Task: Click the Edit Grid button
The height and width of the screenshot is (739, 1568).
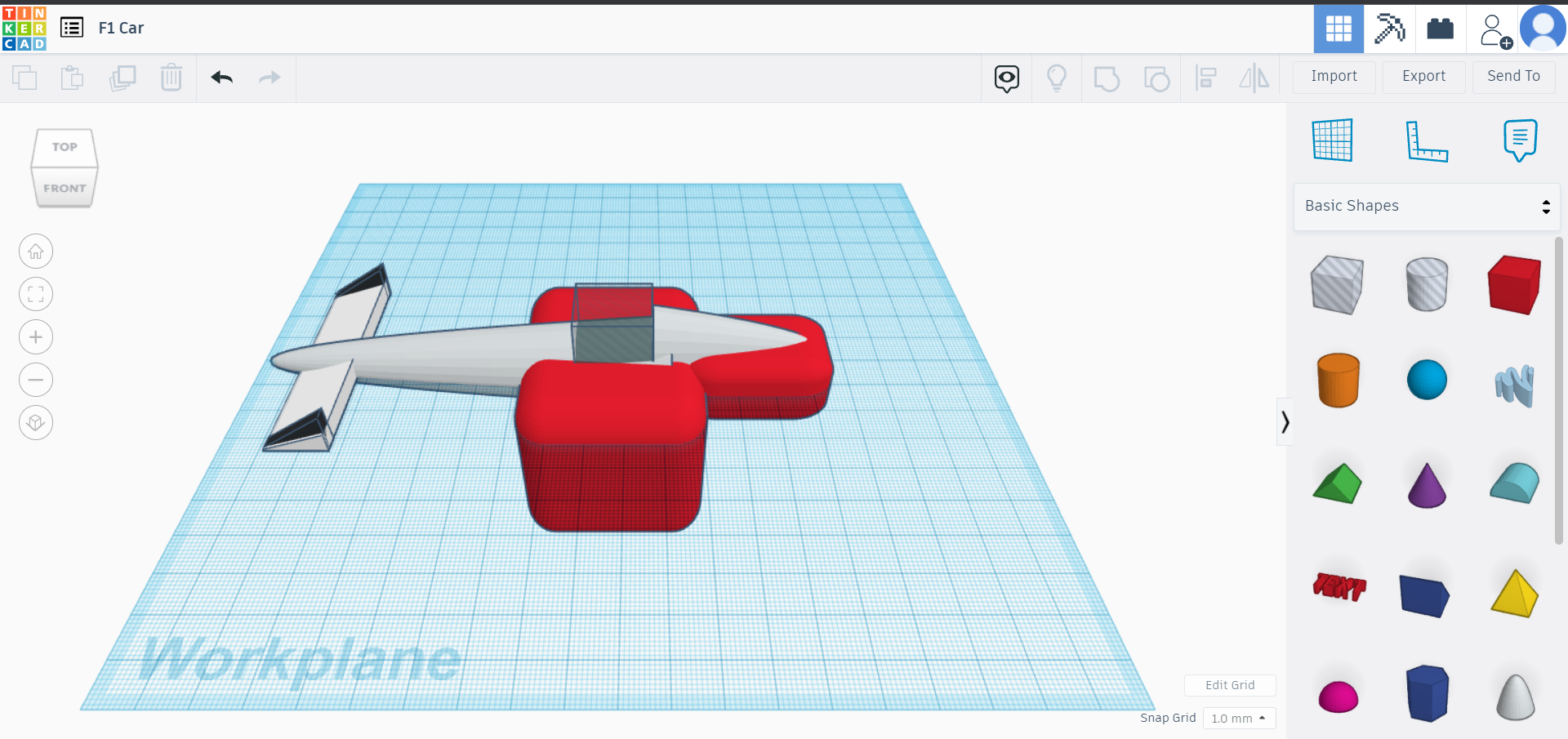Action: [1230, 685]
